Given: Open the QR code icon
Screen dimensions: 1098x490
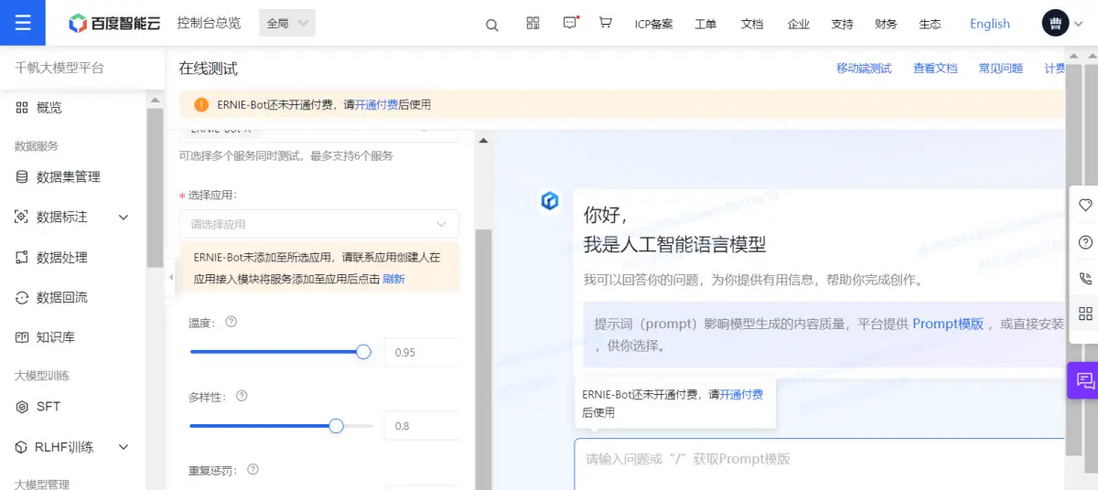Looking at the screenshot, I should [533, 23].
